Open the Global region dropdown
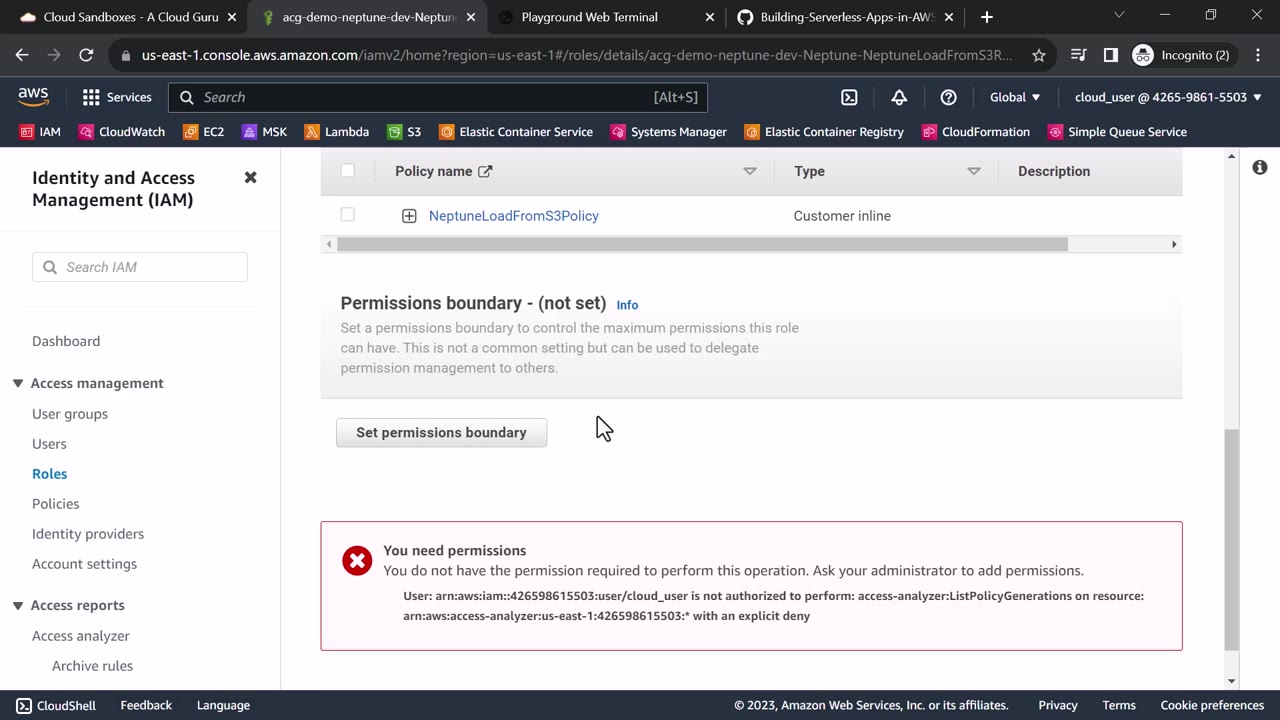 click(x=1015, y=97)
